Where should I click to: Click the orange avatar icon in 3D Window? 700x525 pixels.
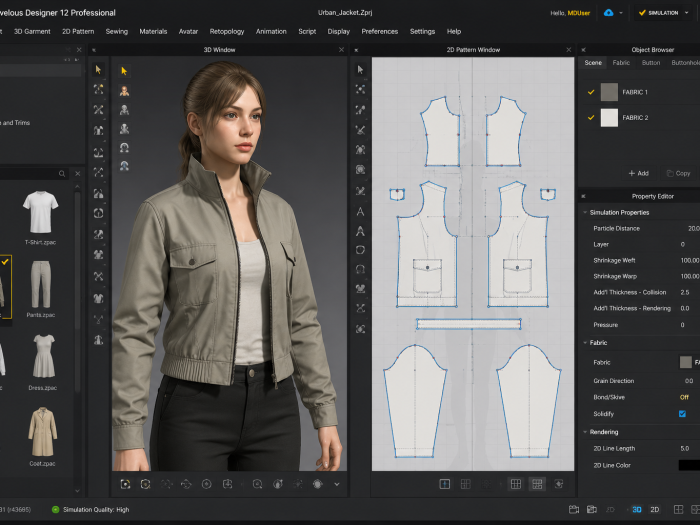tap(124, 91)
